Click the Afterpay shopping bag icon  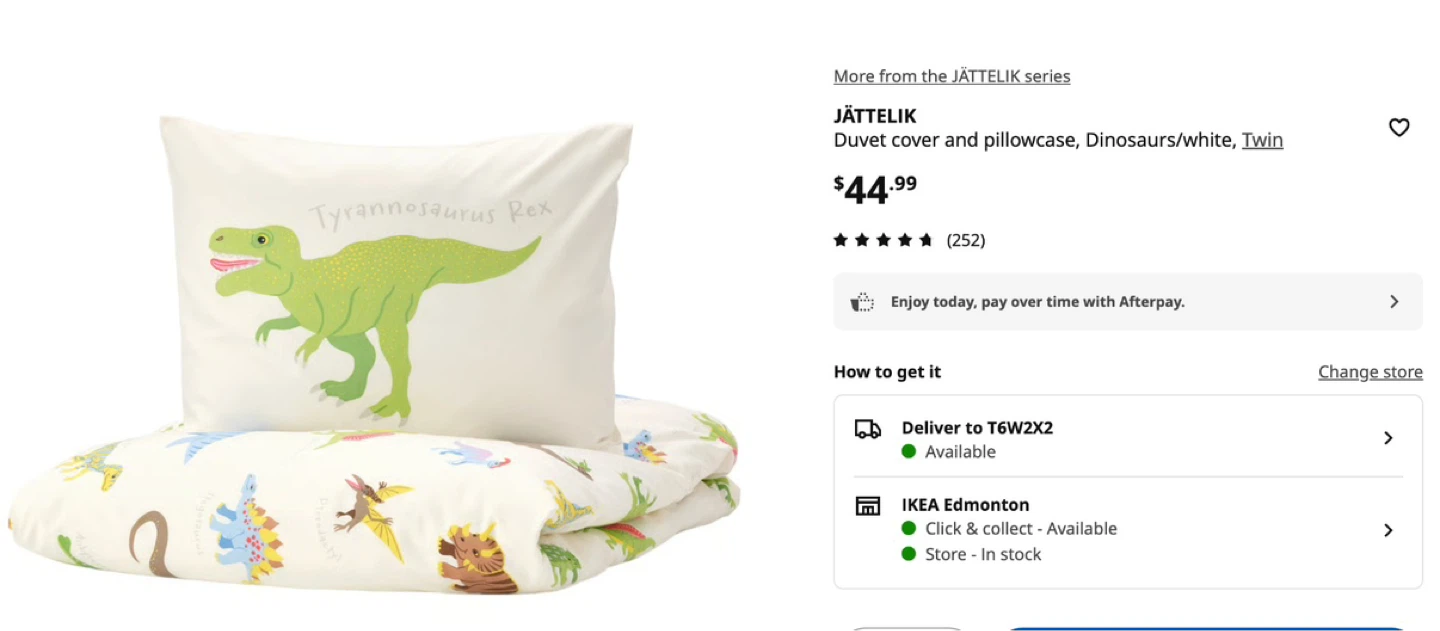click(x=862, y=302)
